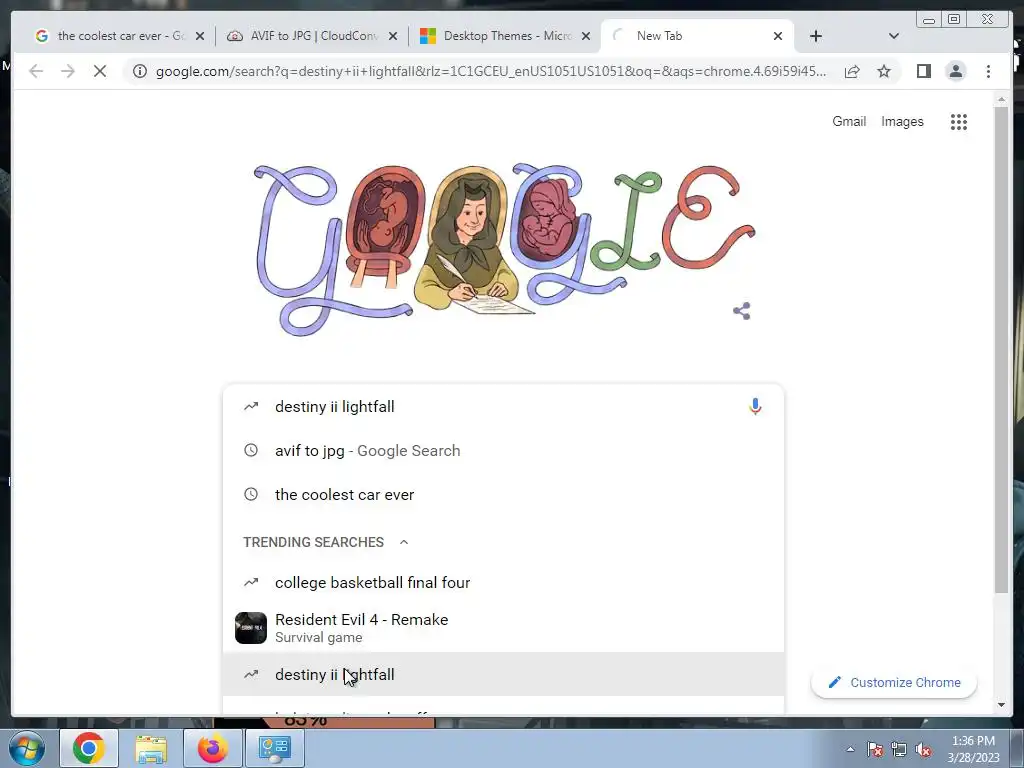Close the AVIF to JPG tab

coord(392,37)
